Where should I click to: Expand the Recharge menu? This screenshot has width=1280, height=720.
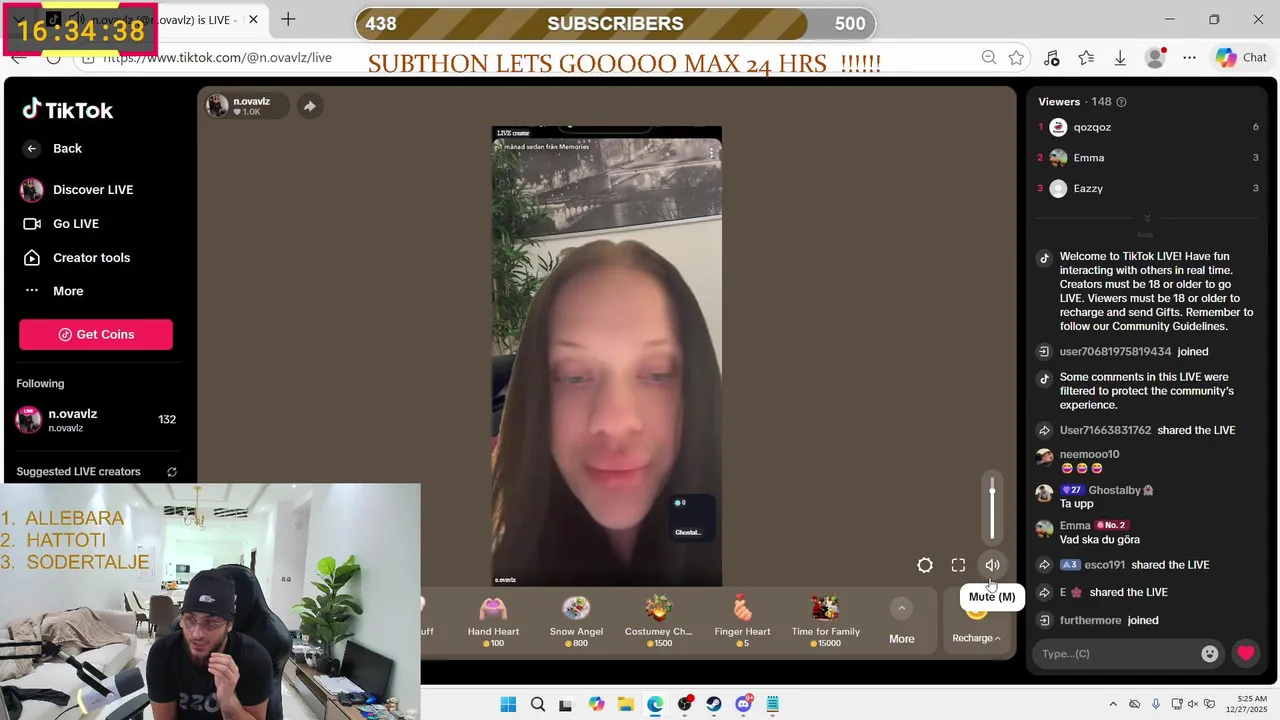(976, 637)
